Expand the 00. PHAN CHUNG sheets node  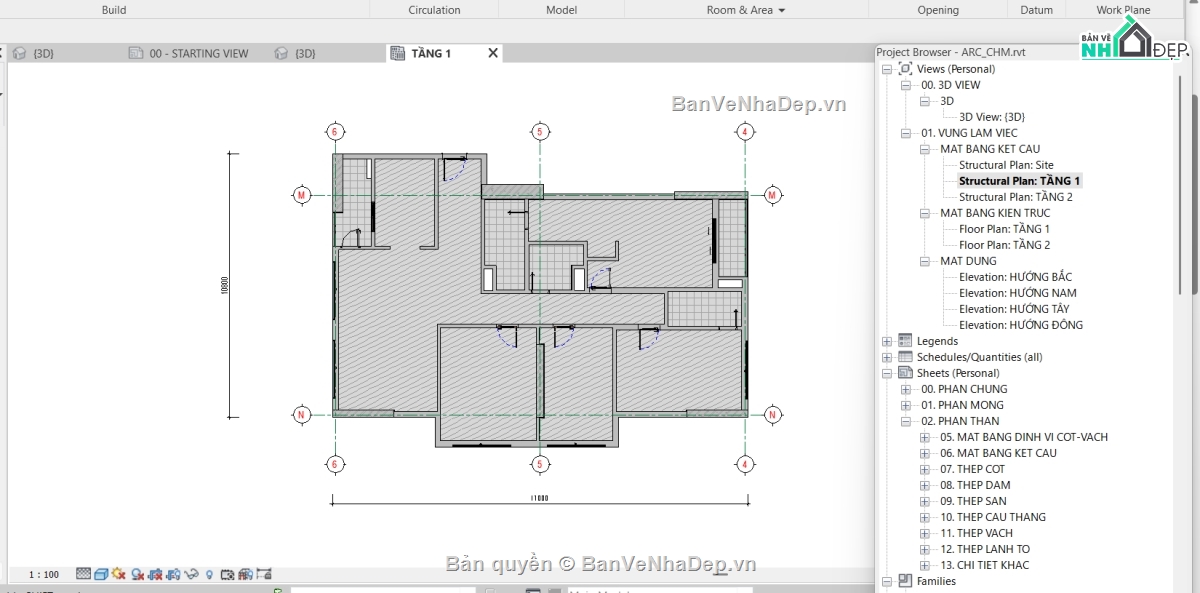point(906,389)
